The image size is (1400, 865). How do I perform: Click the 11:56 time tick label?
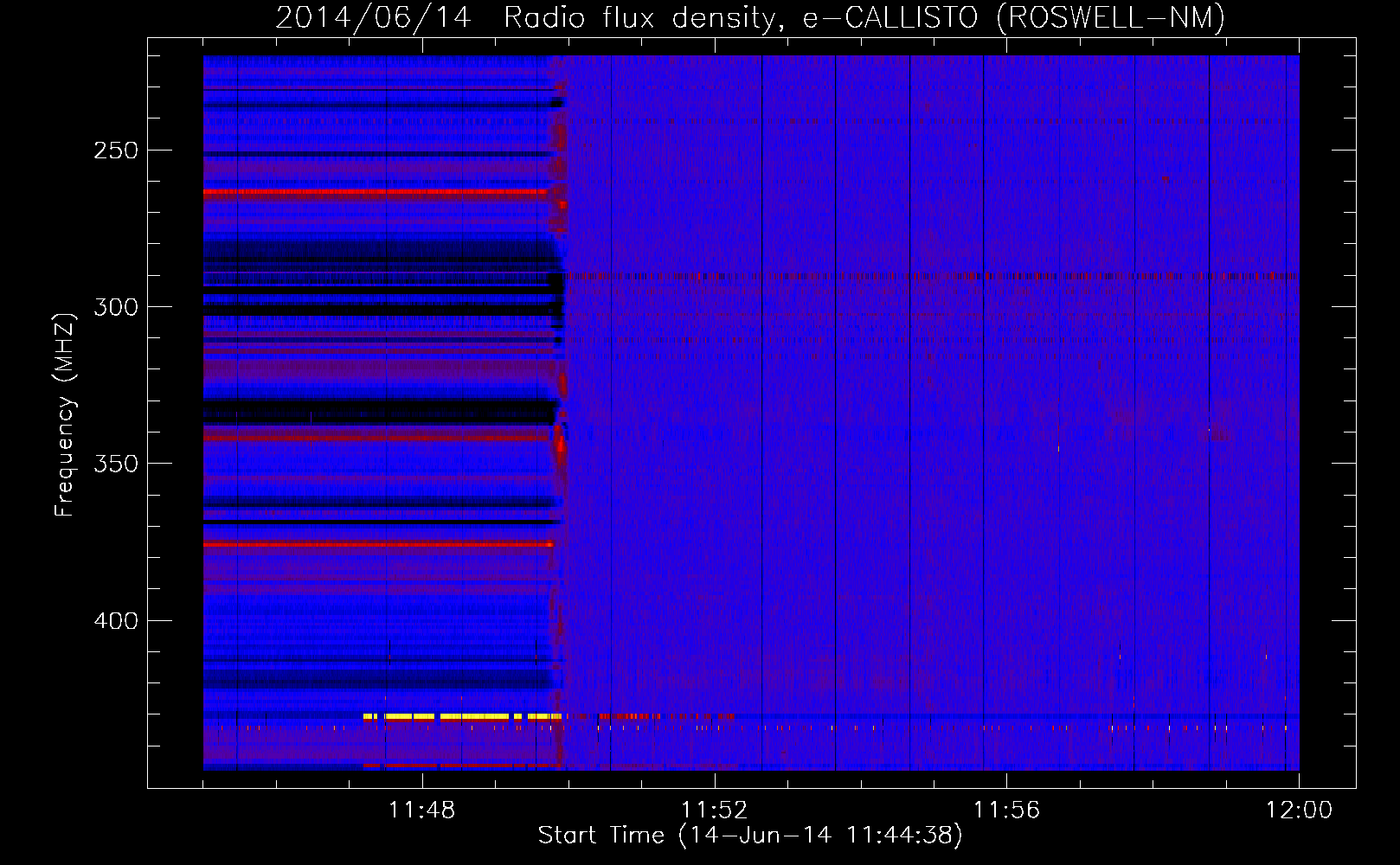(x=1006, y=811)
